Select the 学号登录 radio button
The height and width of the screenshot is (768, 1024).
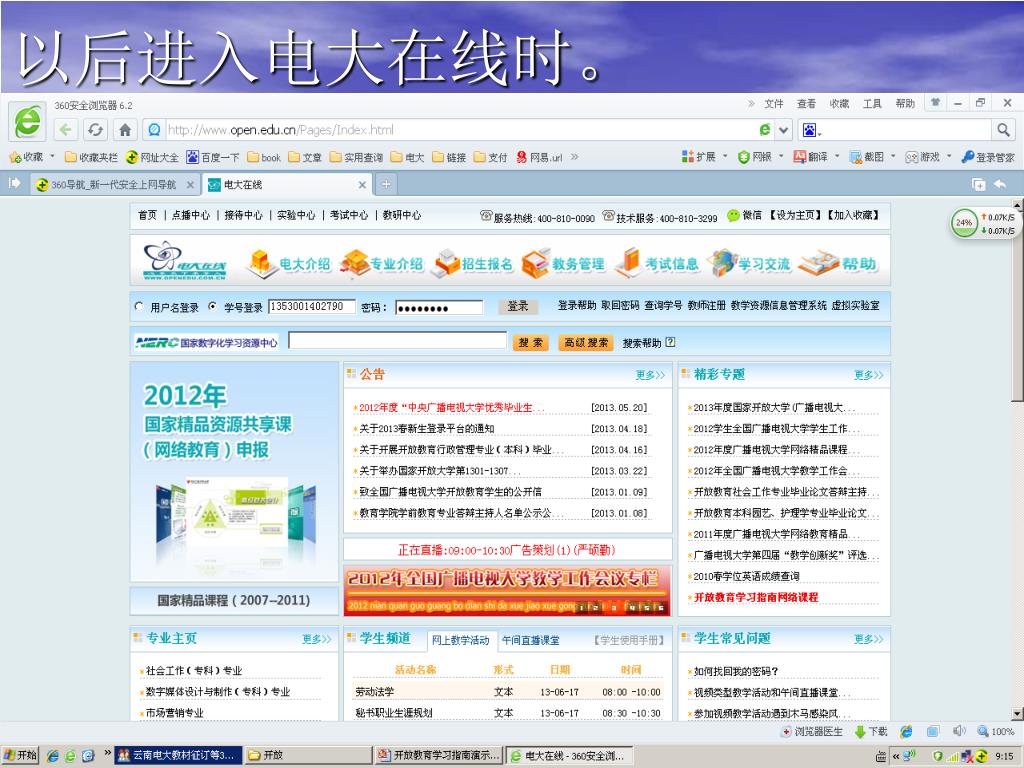[212, 306]
